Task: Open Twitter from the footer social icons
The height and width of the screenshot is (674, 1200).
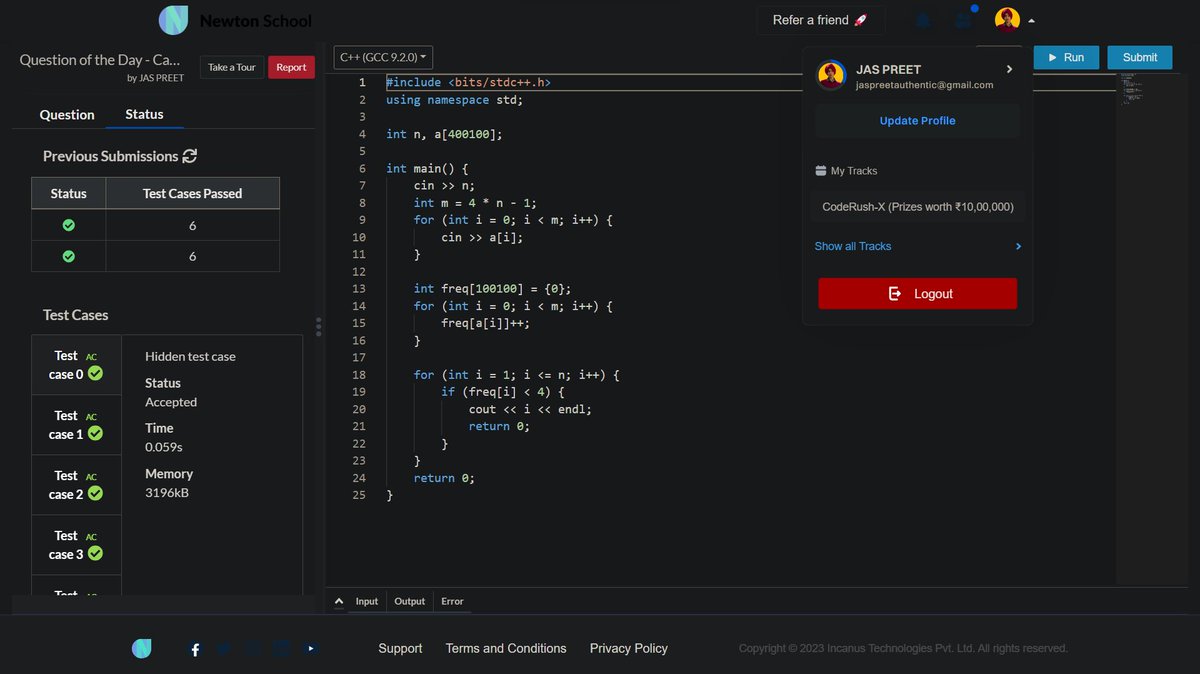Action: pyautogui.click(x=223, y=649)
